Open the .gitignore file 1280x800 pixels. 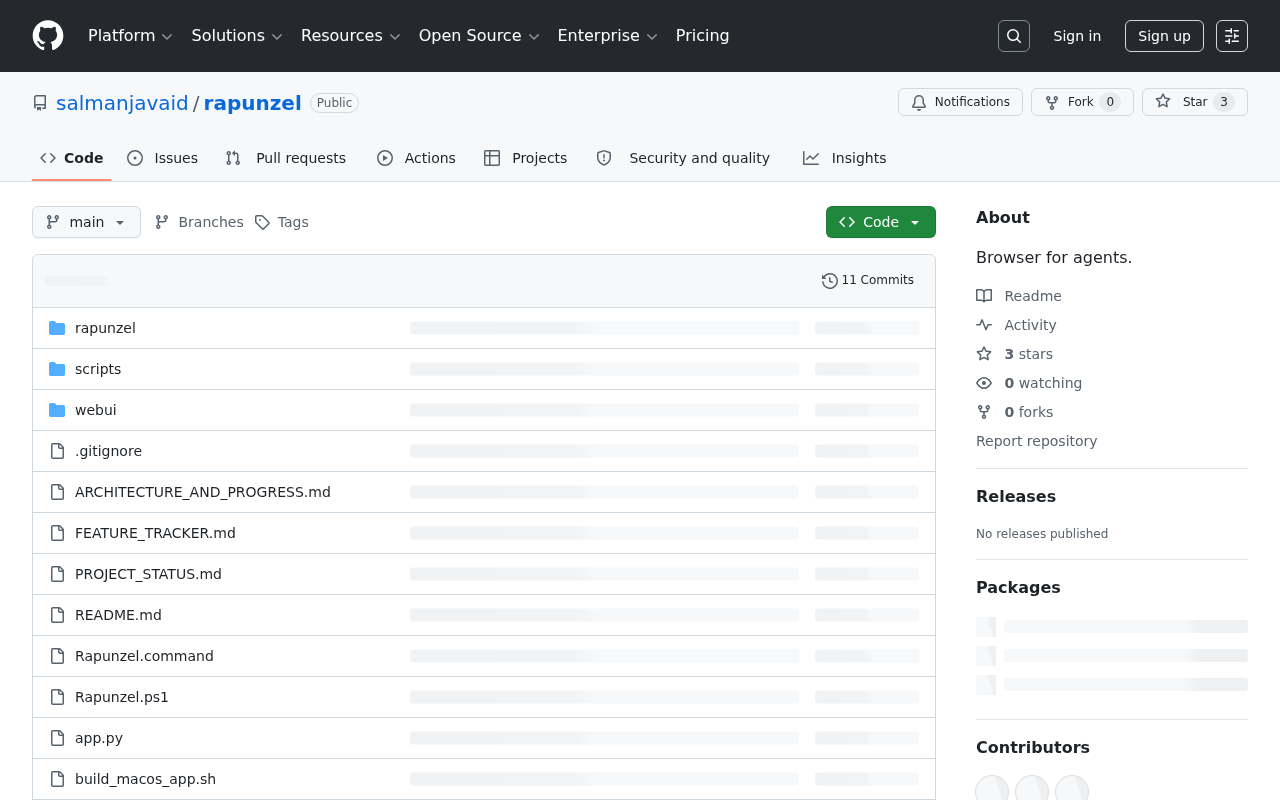pos(108,451)
